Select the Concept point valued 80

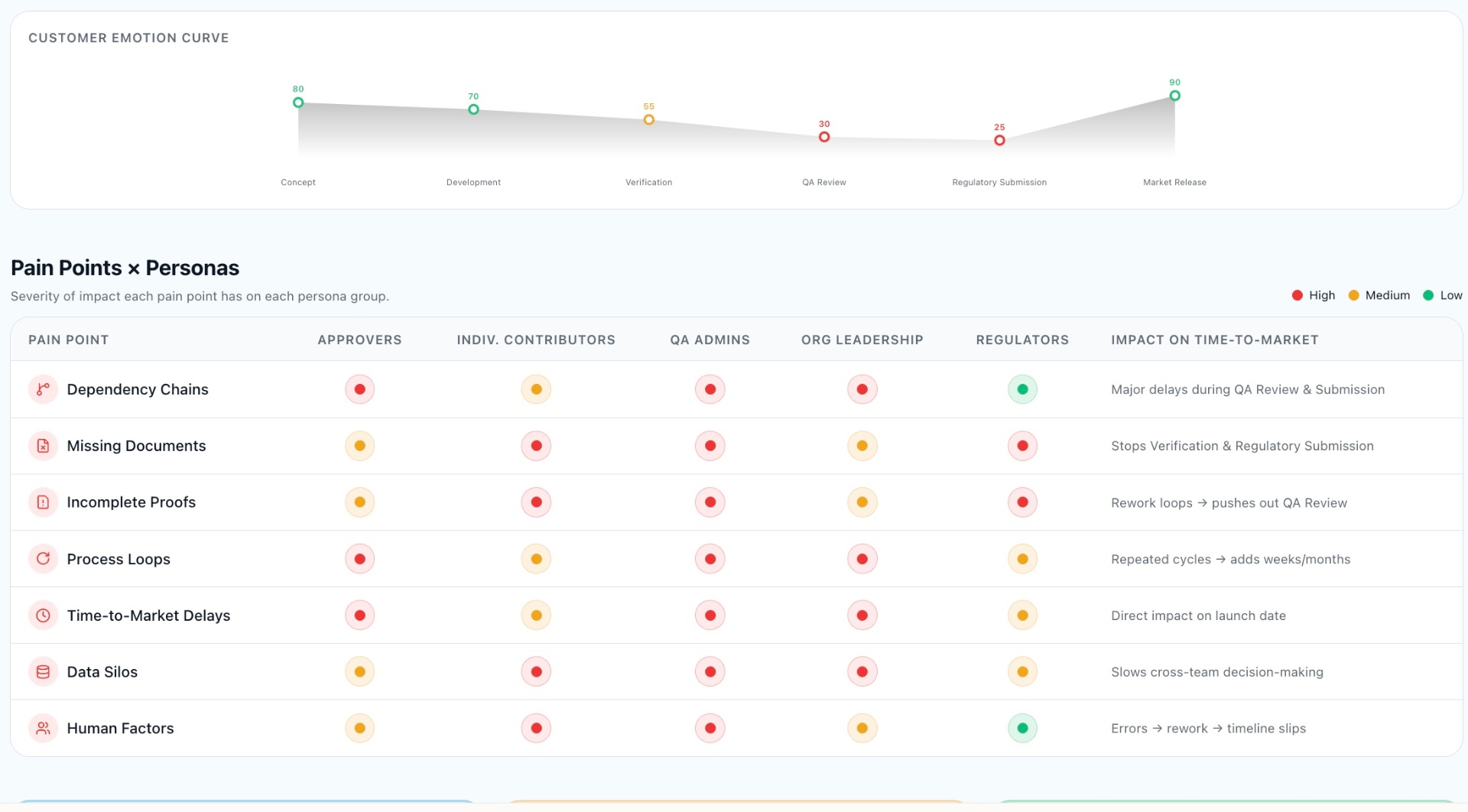click(x=298, y=102)
